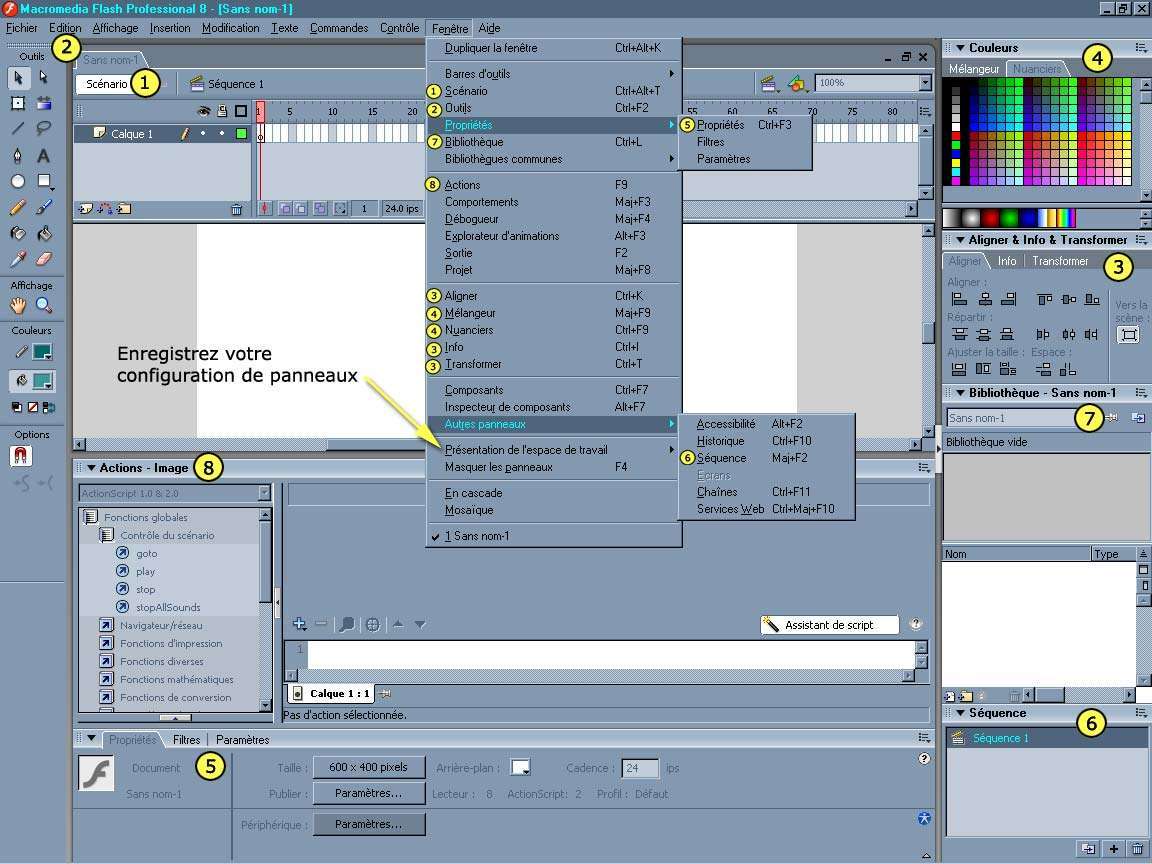Screen dimensions: 1152x864
Task: Click the Publier Paramètres button
Action: point(369,793)
